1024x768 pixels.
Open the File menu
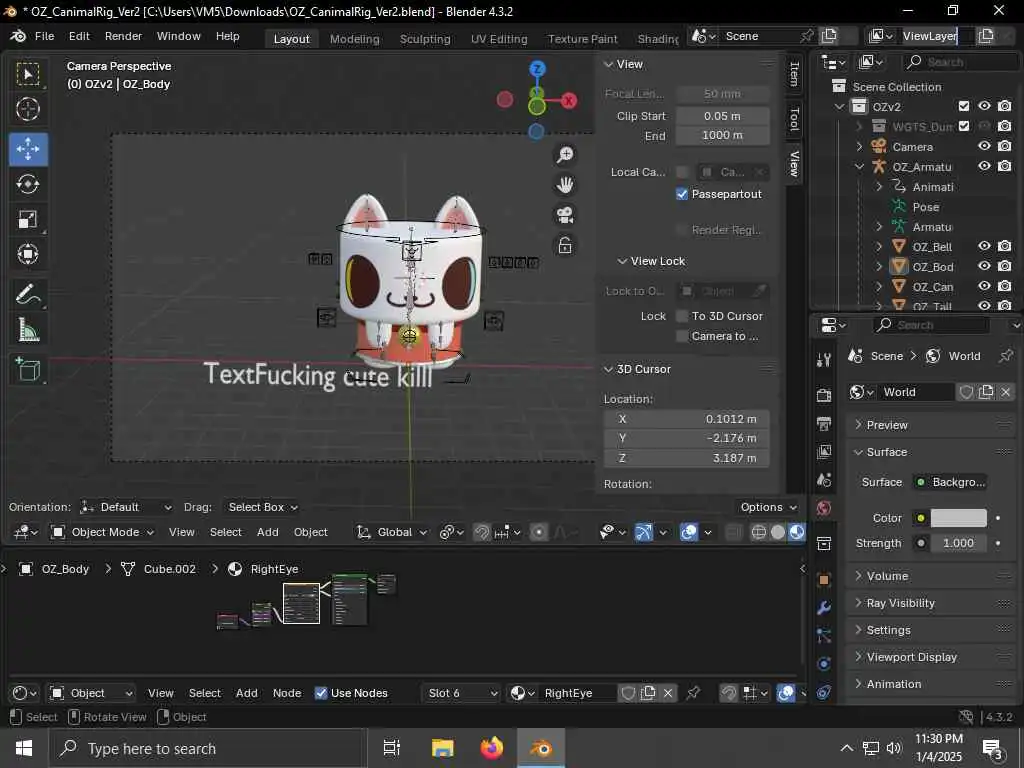44,36
